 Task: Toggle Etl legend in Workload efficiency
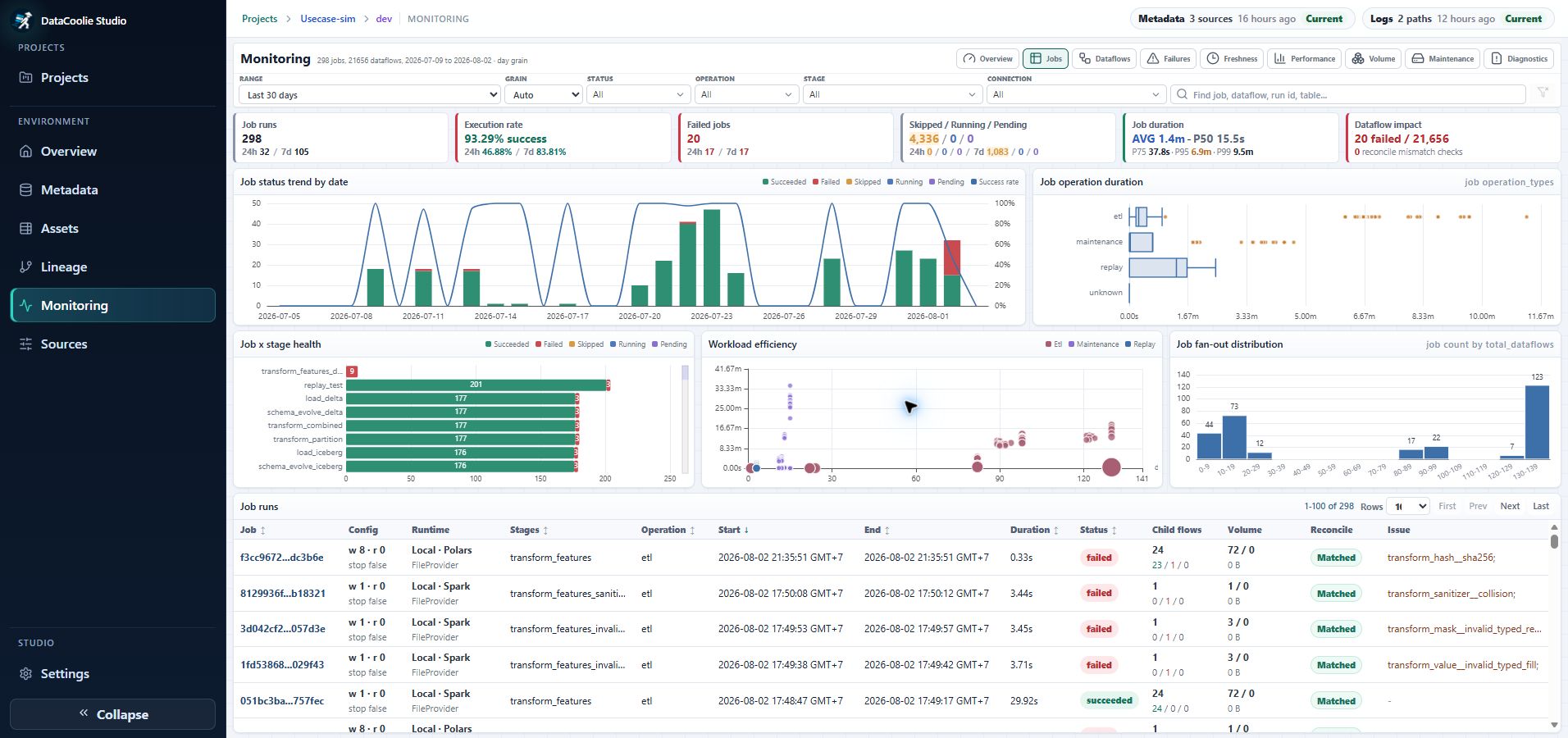[x=1054, y=344]
